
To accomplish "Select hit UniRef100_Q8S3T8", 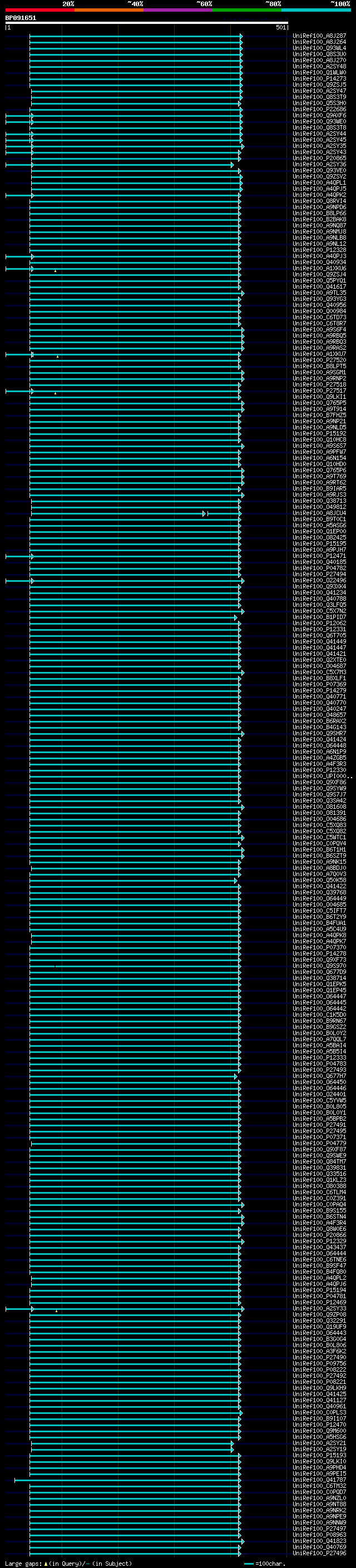I will [x=319, y=127].
